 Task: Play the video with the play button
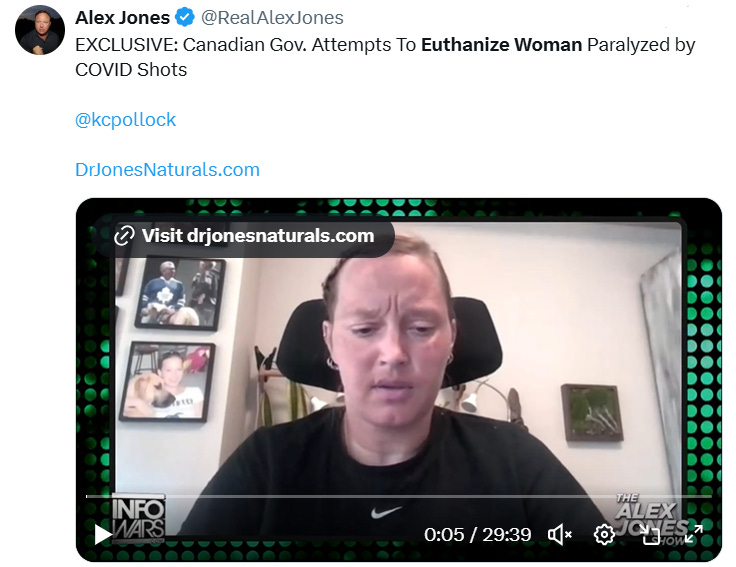coord(102,534)
